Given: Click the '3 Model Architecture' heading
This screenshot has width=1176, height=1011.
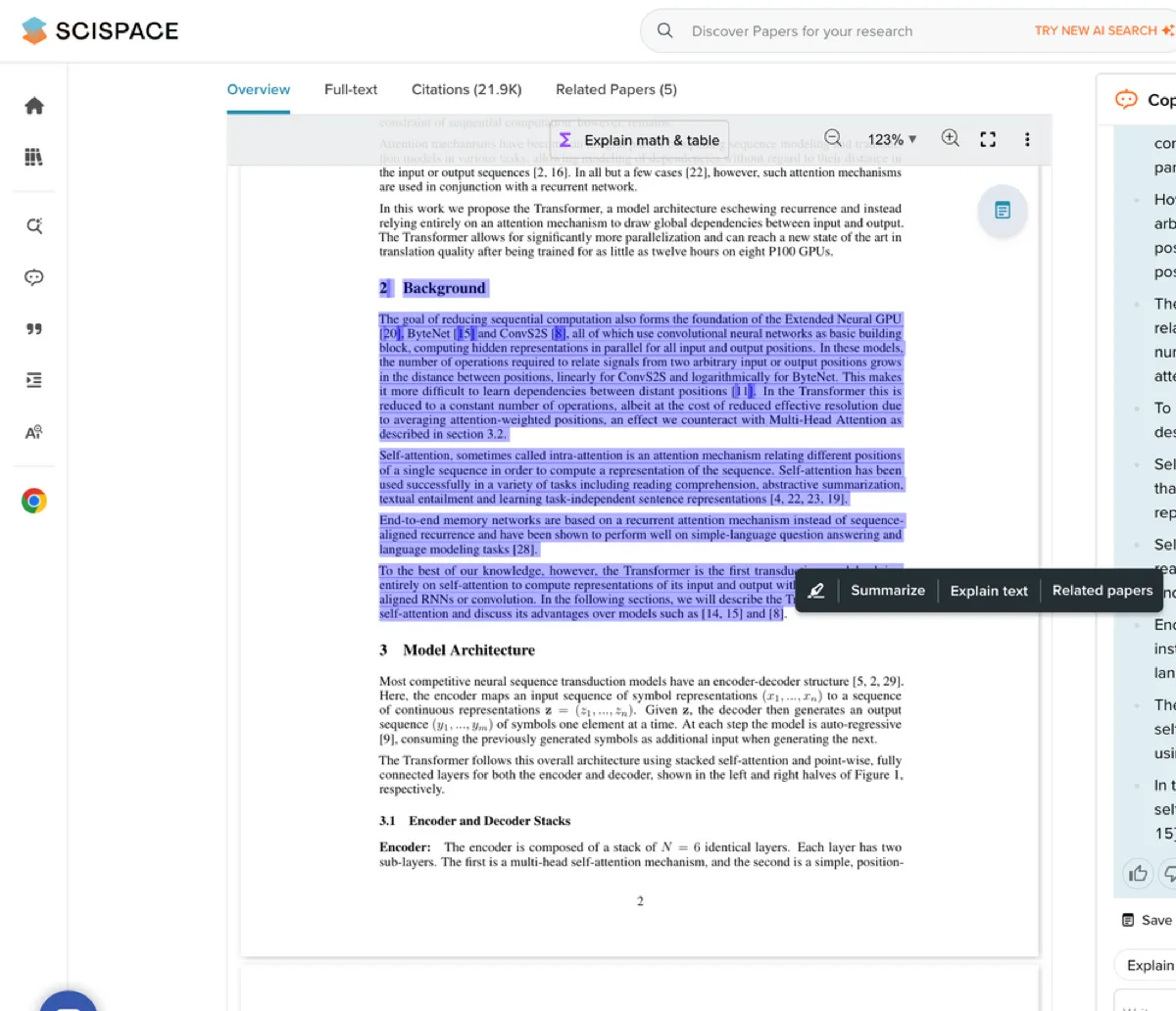Looking at the screenshot, I should pyautogui.click(x=457, y=650).
